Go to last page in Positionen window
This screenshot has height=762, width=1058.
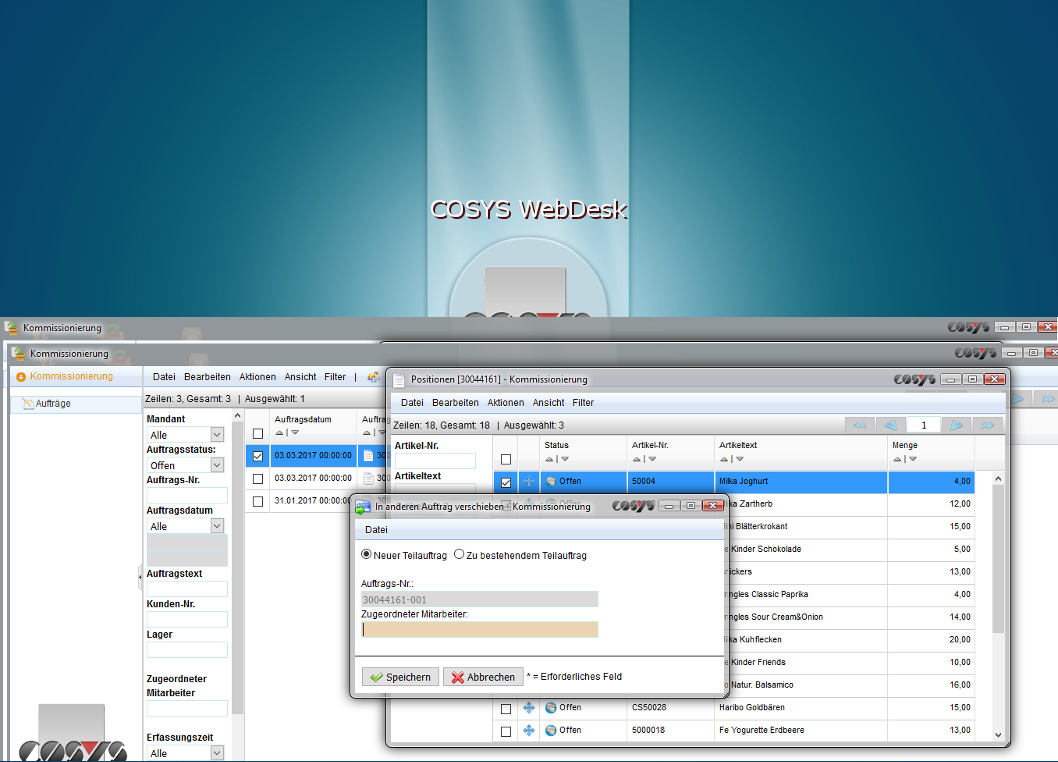coord(987,425)
